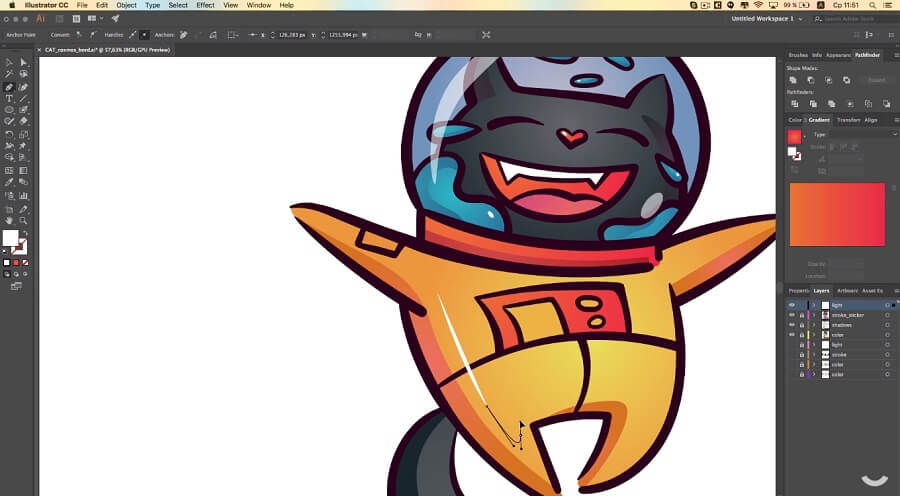This screenshot has height=496, width=900.
Task: Expand the stroke layer
Action: (x=813, y=354)
